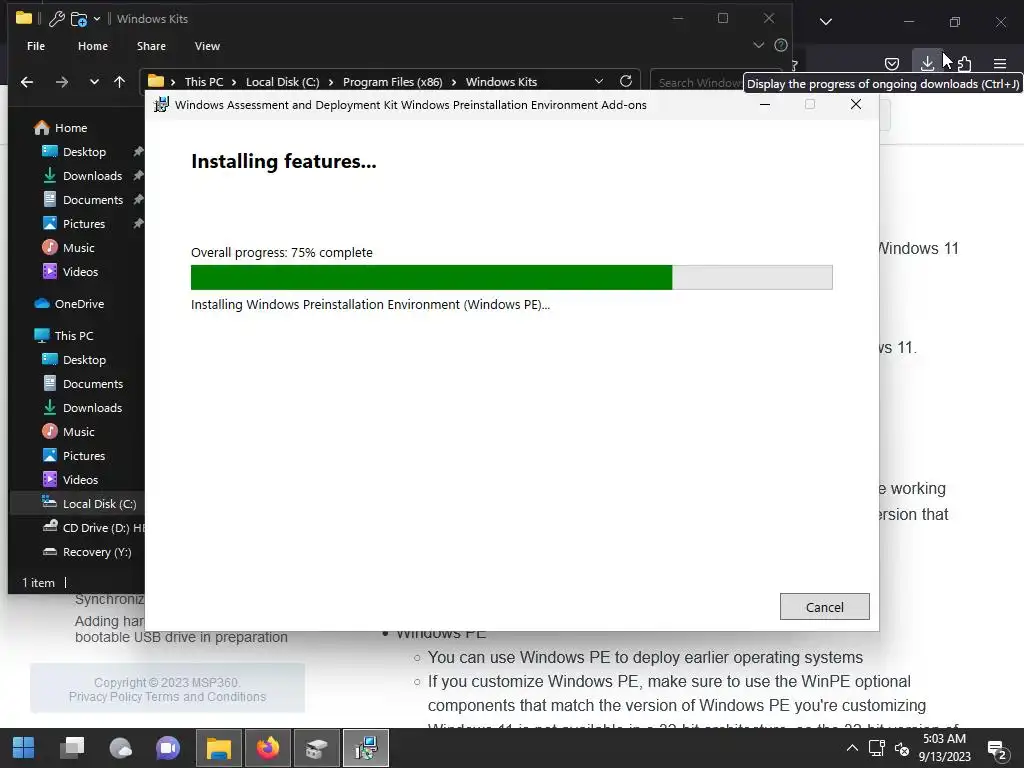Viewport: 1024px width, 768px height.
Task: Select Recovery (Y:) drive
Action: pos(86,552)
